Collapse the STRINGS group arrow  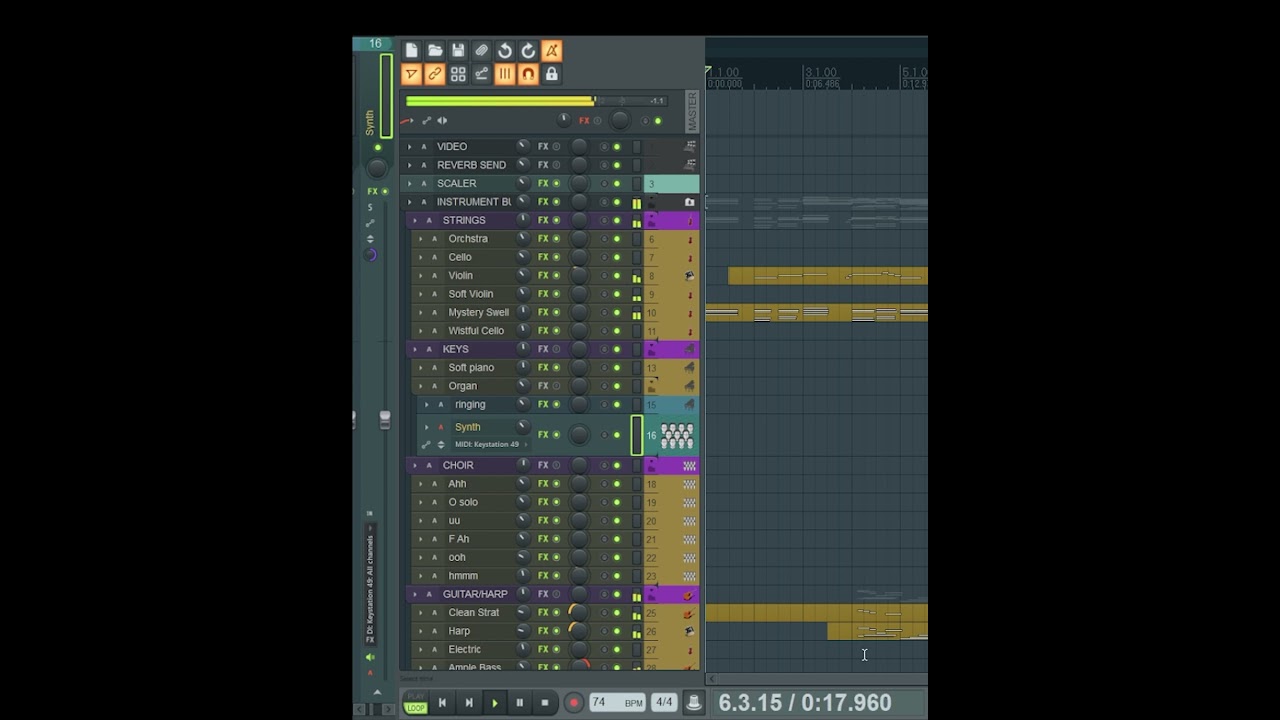(415, 220)
